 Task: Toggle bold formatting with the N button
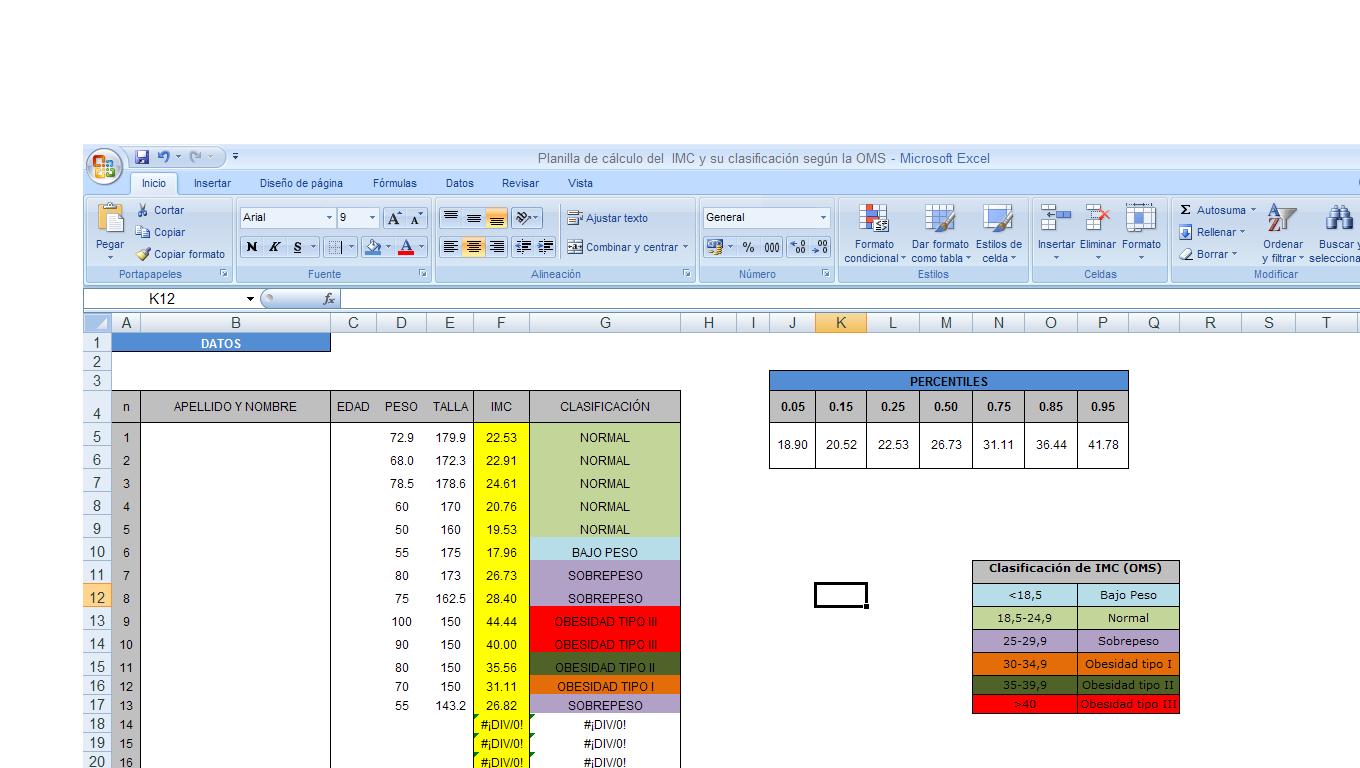pos(250,246)
